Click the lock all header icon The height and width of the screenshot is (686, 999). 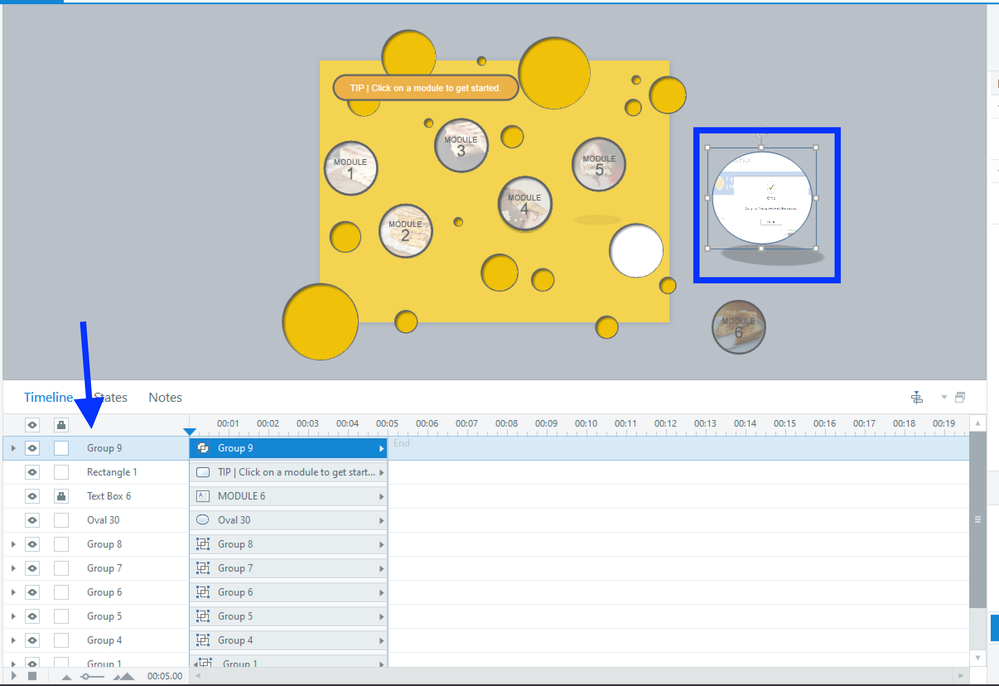click(x=61, y=425)
